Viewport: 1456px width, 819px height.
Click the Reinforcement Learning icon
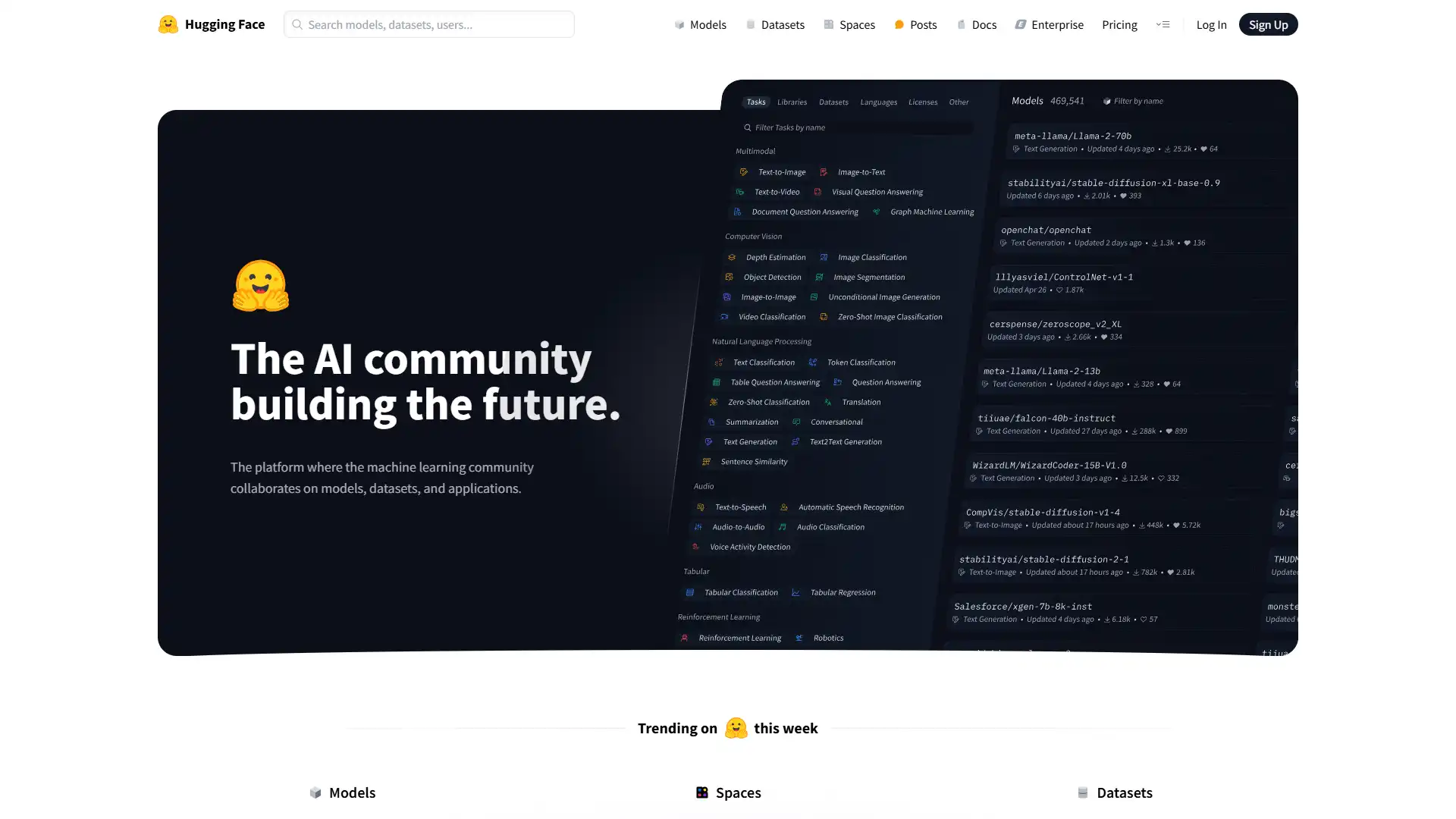point(685,637)
